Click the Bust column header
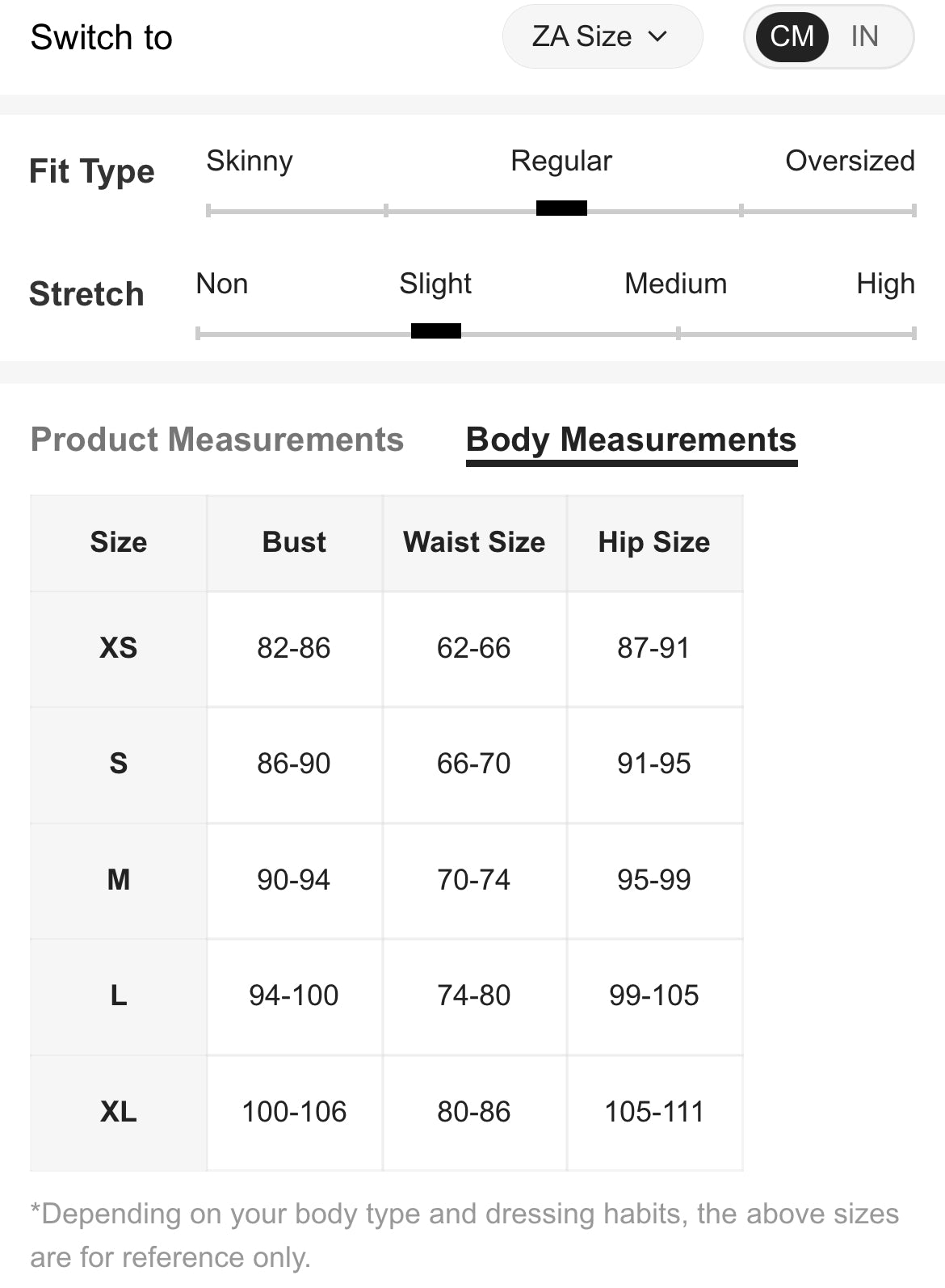 tap(294, 542)
